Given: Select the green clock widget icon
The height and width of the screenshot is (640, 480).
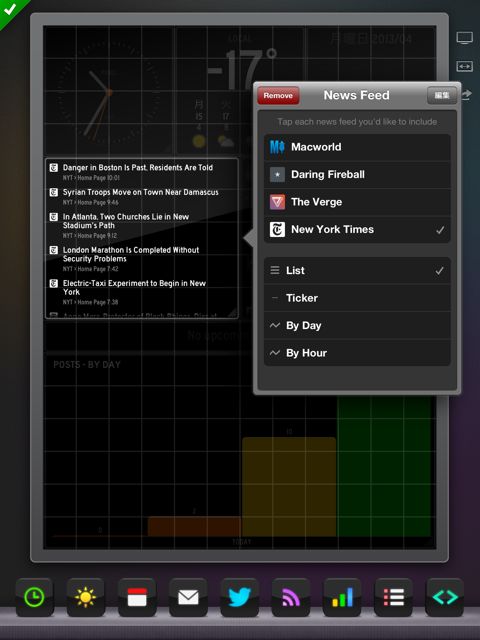Looking at the screenshot, I should 35,597.
